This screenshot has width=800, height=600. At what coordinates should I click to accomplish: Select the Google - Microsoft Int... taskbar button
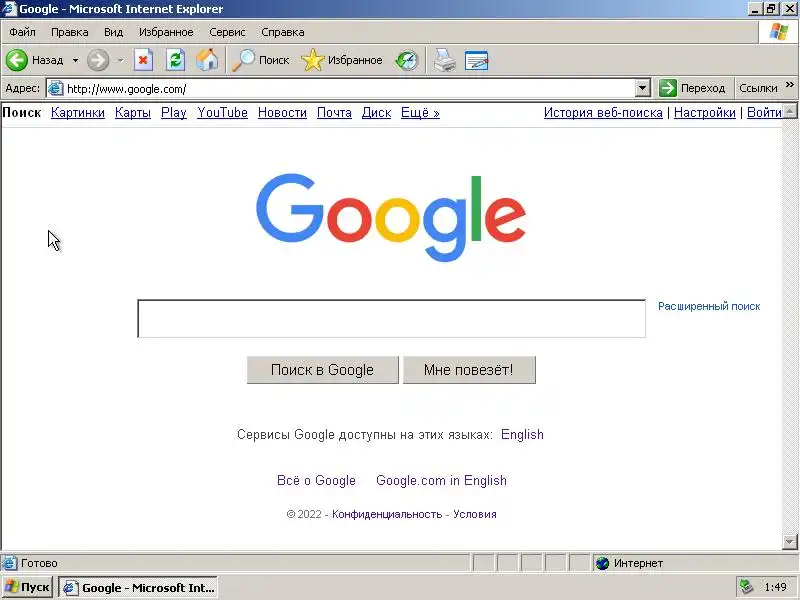[138, 587]
